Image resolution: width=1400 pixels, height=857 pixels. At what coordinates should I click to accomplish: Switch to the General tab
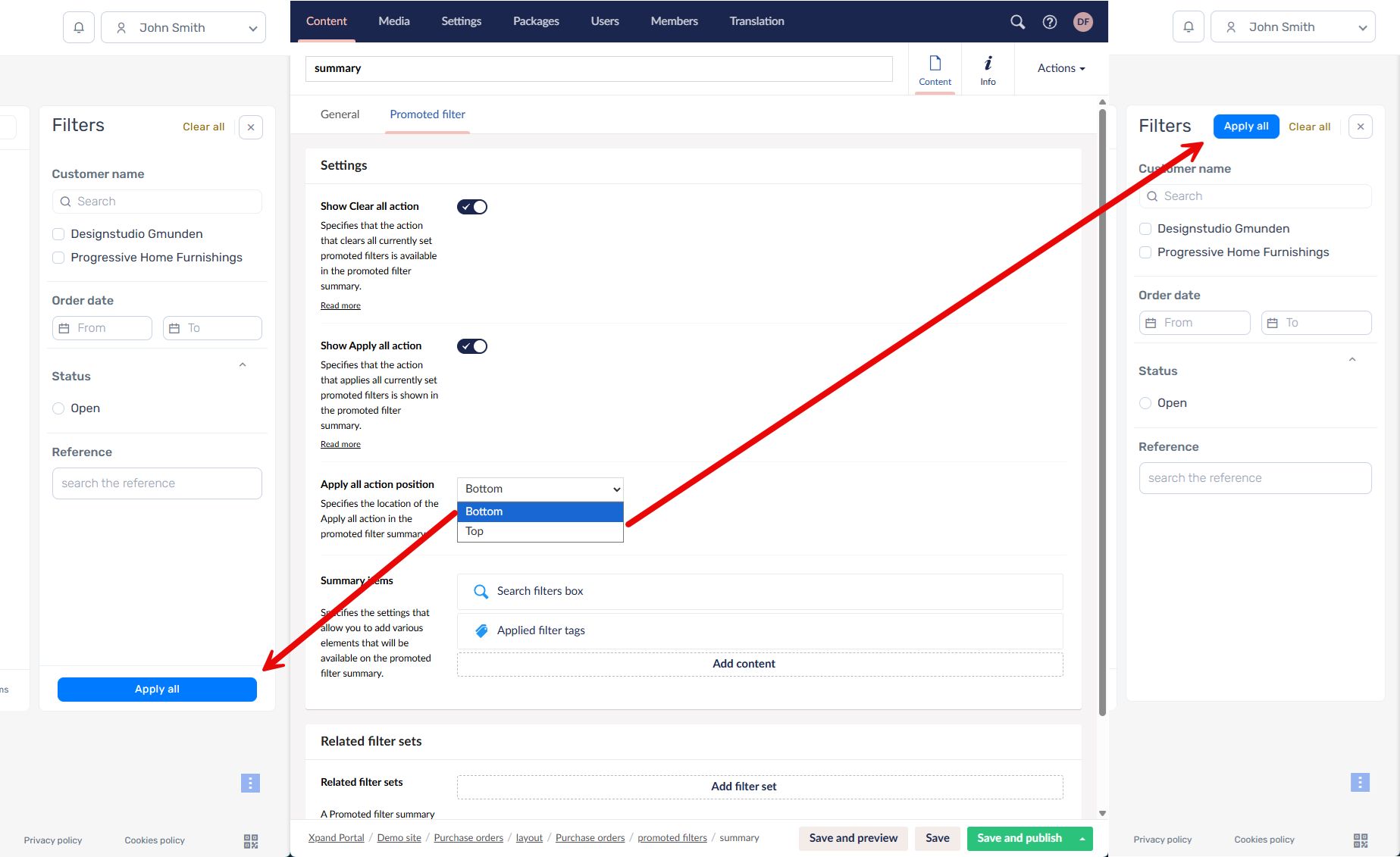coord(340,114)
